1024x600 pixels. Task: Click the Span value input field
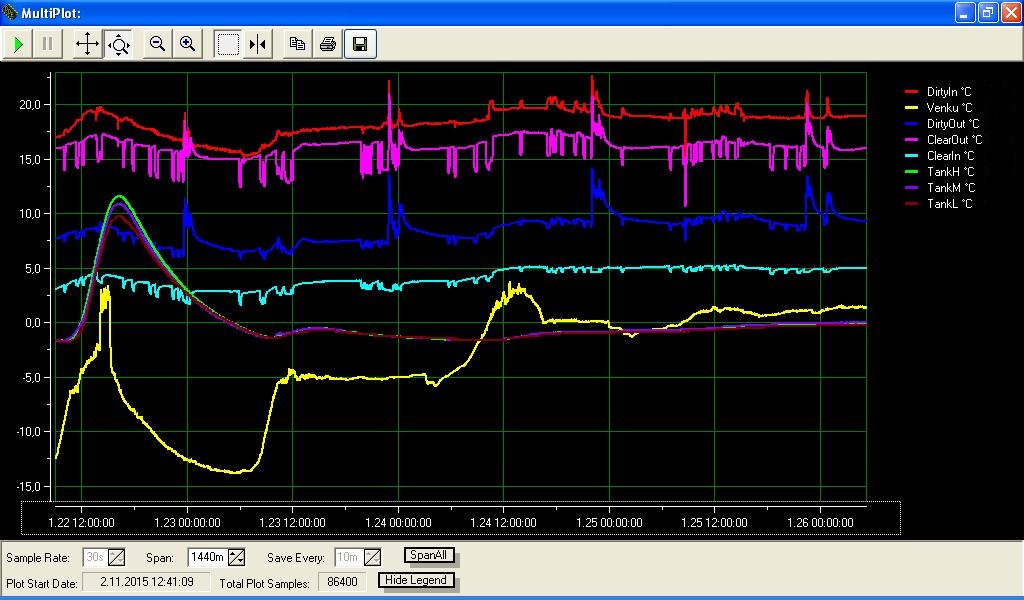(x=208, y=557)
